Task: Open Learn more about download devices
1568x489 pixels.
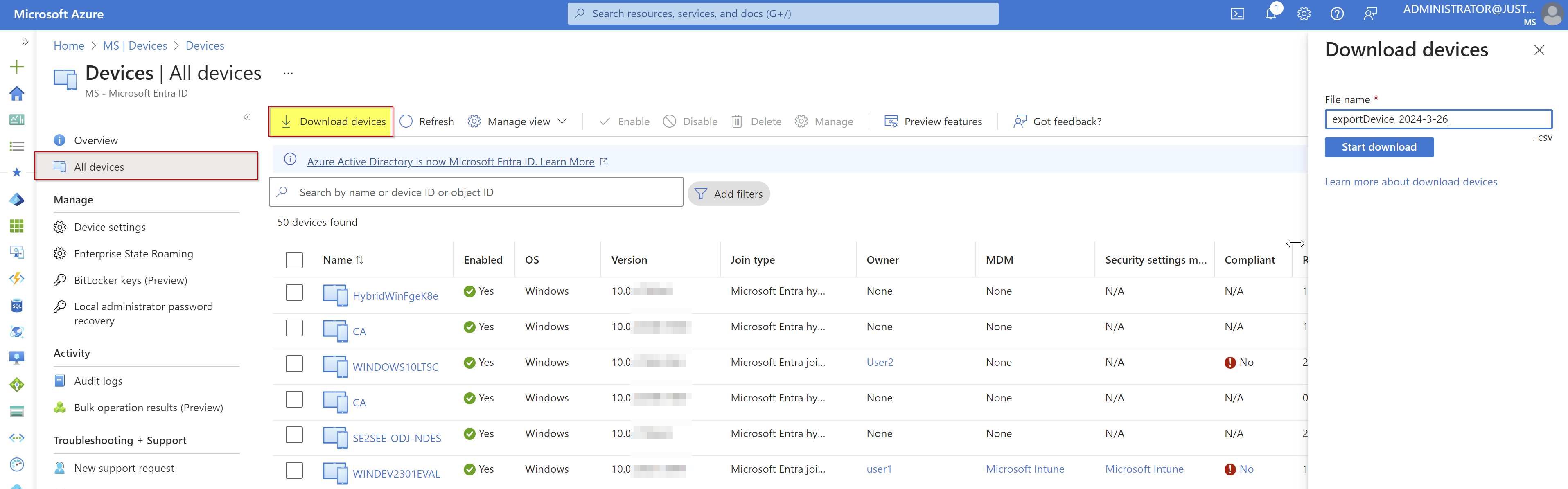Action: pos(1410,181)
